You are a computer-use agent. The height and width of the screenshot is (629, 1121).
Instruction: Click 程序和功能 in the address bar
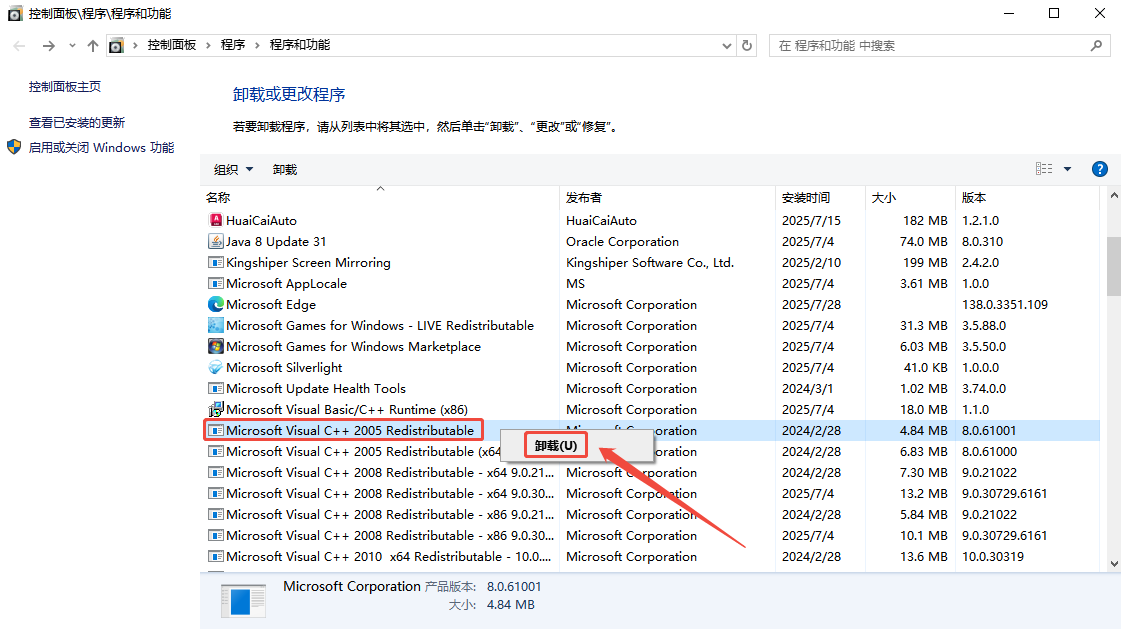pos(300,45)
